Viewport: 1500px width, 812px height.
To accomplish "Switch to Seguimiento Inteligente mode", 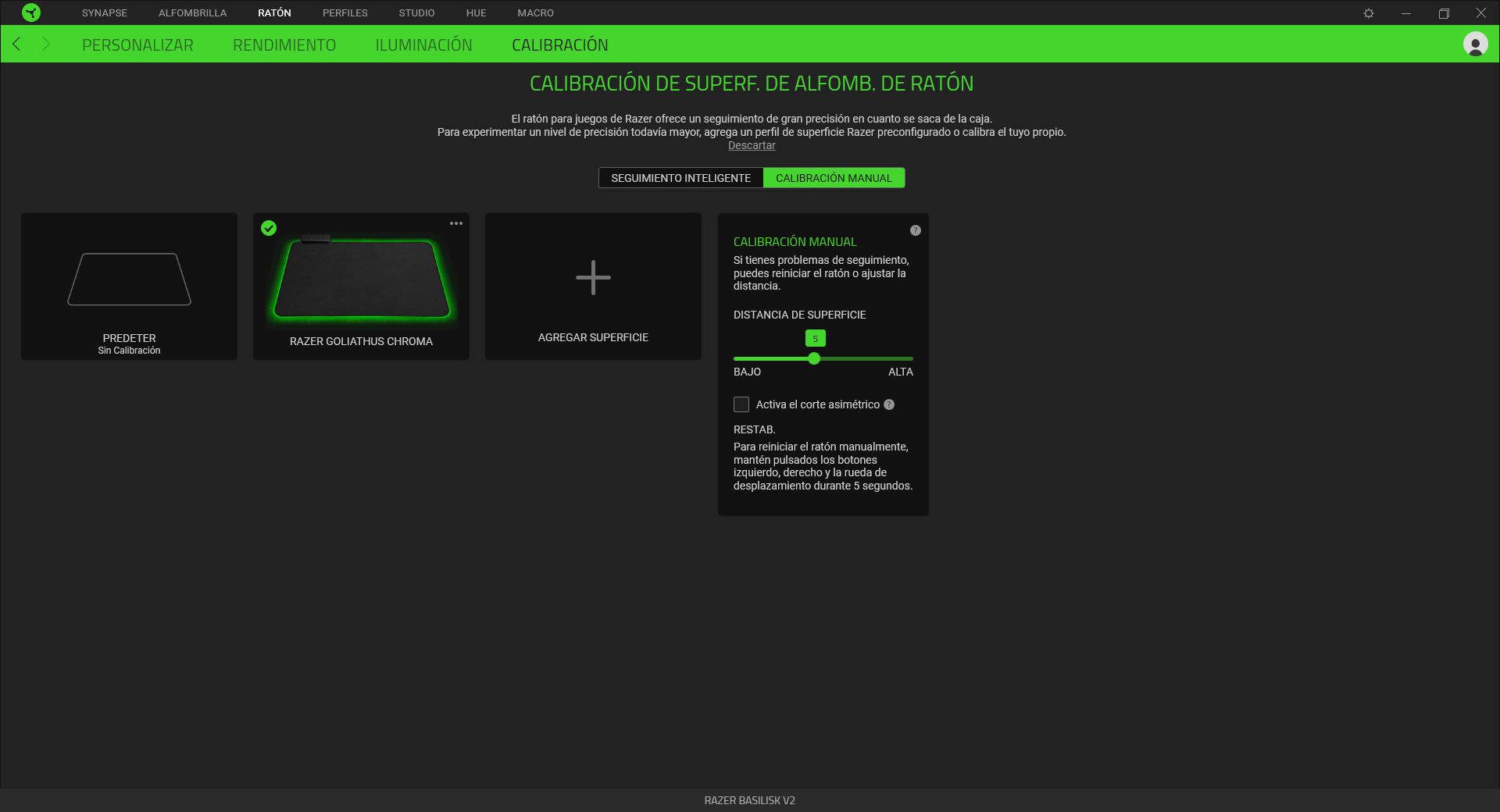I will coord(680,178).
